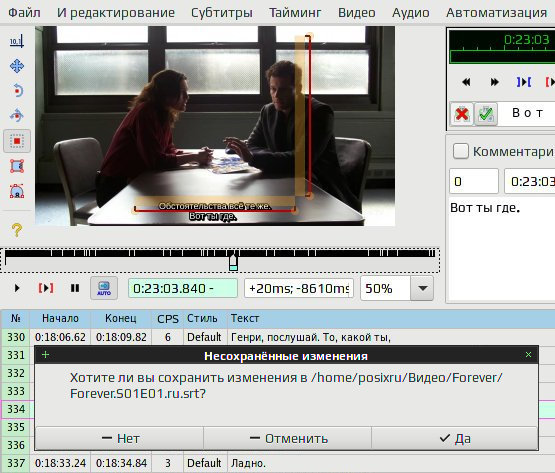The height and width of the screenshot is (473, 555).
Task: Select row number 334
Action: [16, 409]
